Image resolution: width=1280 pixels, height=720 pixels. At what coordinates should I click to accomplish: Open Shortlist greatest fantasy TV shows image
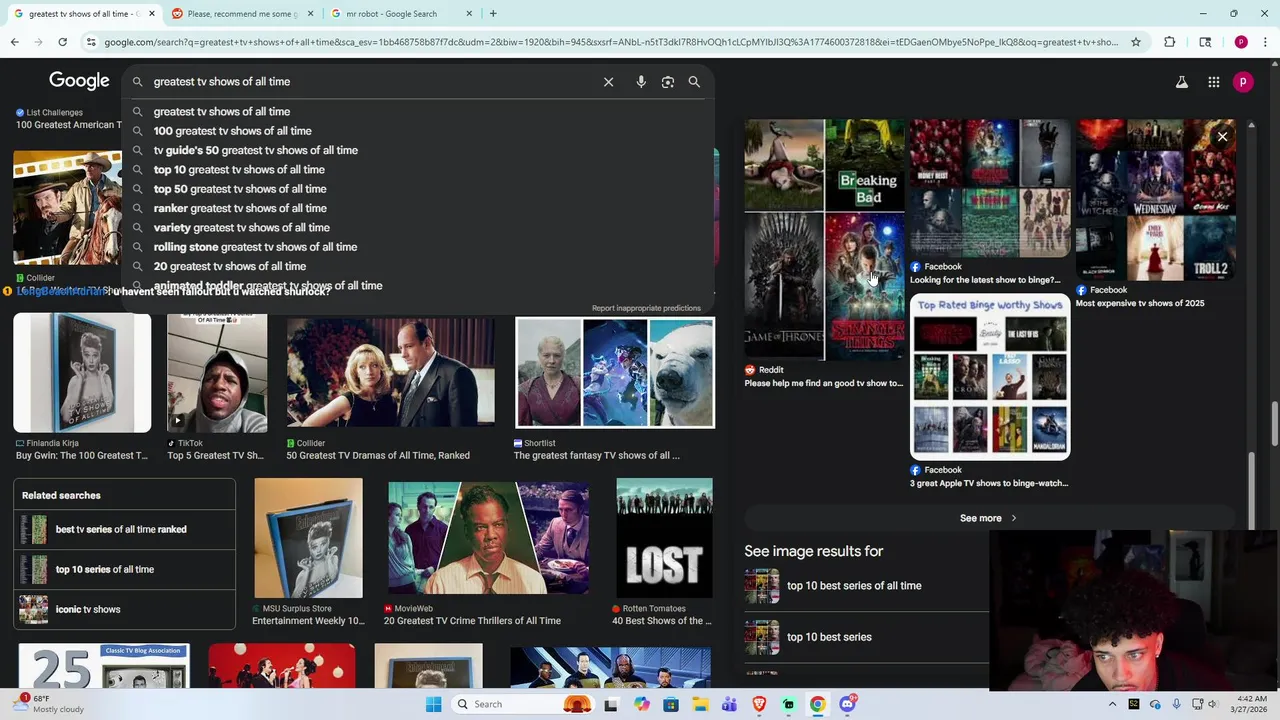point(615,372)
